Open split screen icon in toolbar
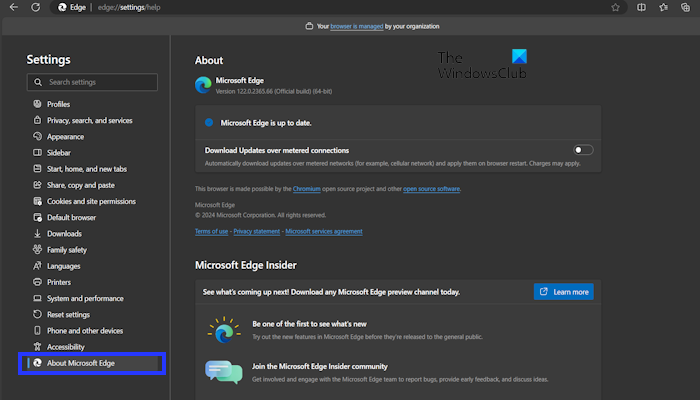 click(x=641, y=7)
